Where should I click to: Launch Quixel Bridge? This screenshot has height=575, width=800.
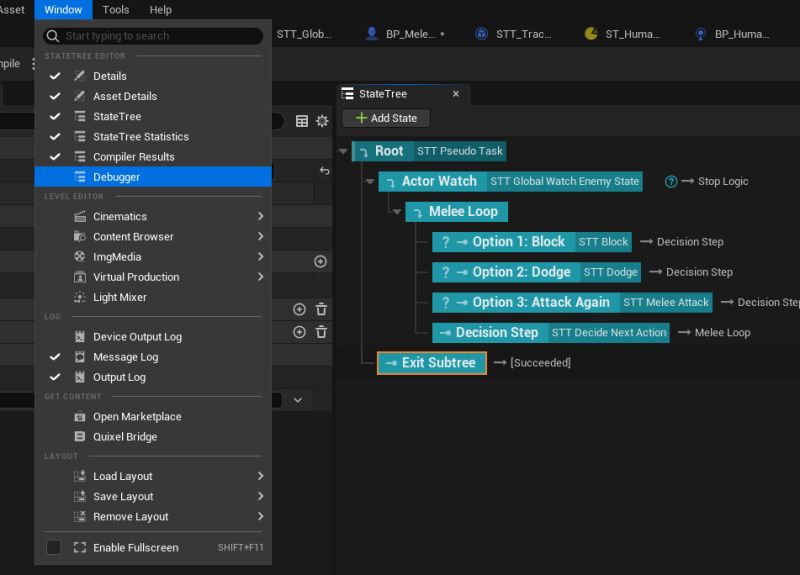pyautogui.click(x=153, y=437)
